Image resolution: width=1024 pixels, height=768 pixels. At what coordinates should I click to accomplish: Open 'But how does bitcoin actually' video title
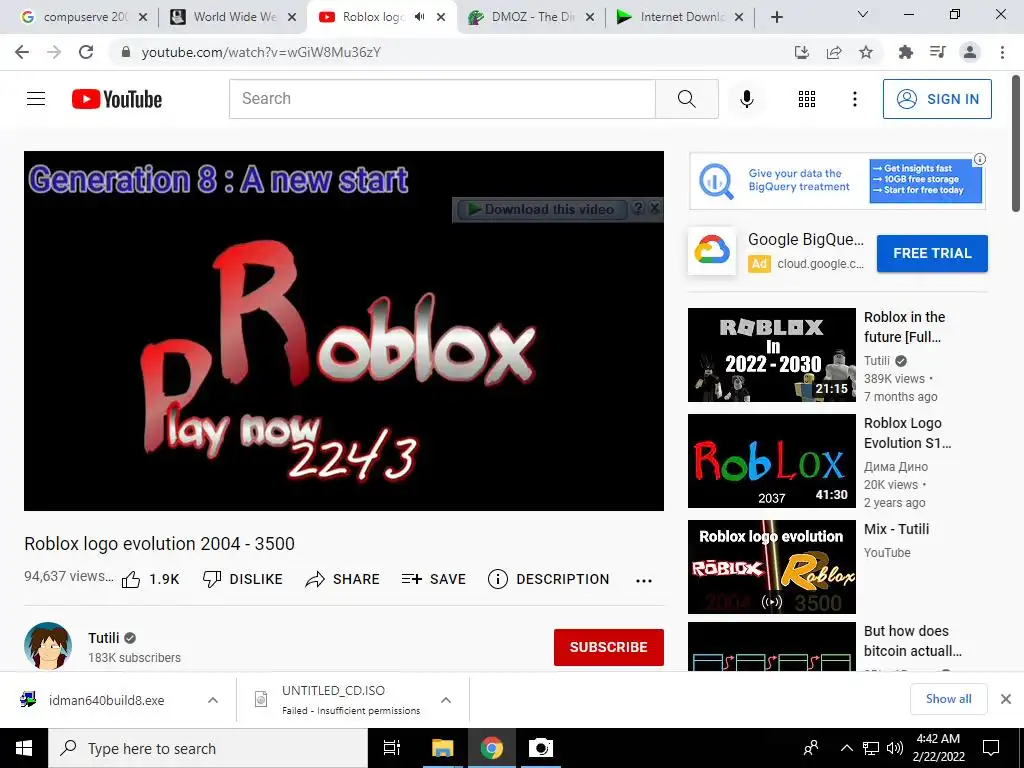click(x=912, y=641)
